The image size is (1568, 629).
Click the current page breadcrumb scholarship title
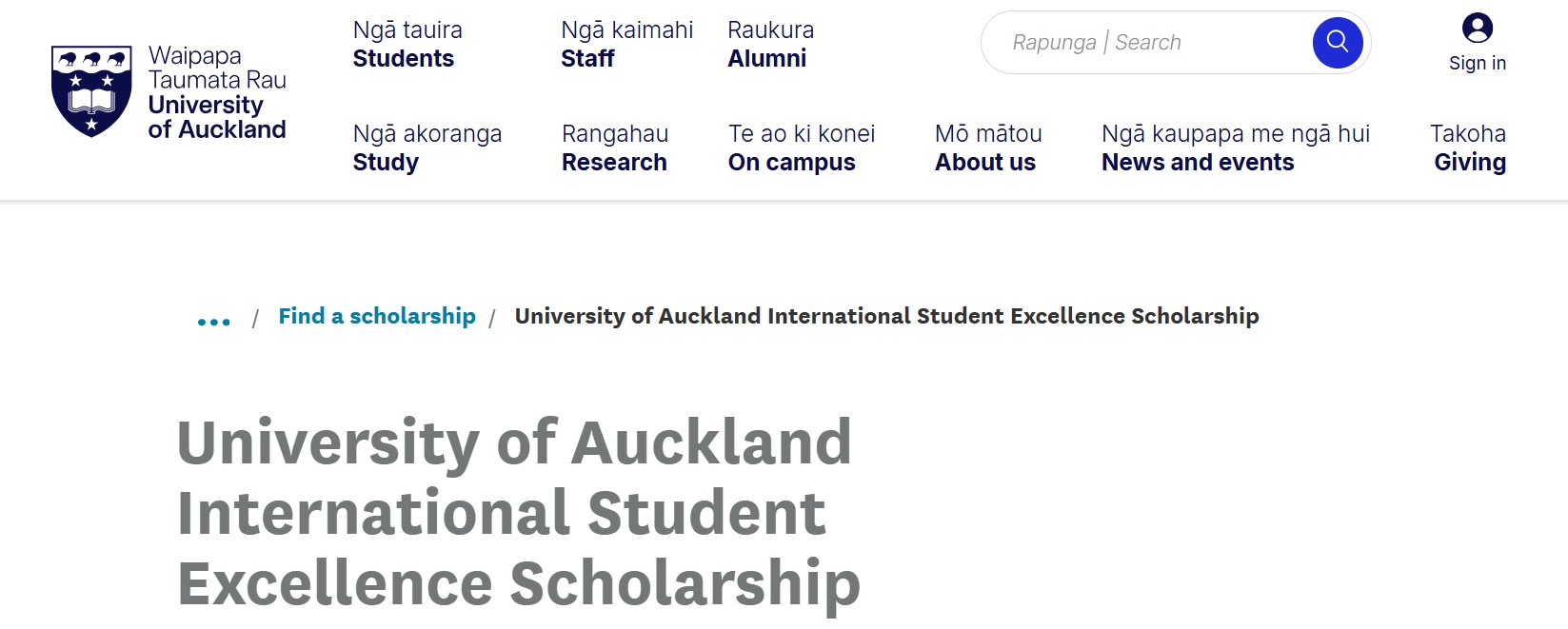[x=886, y=316]
